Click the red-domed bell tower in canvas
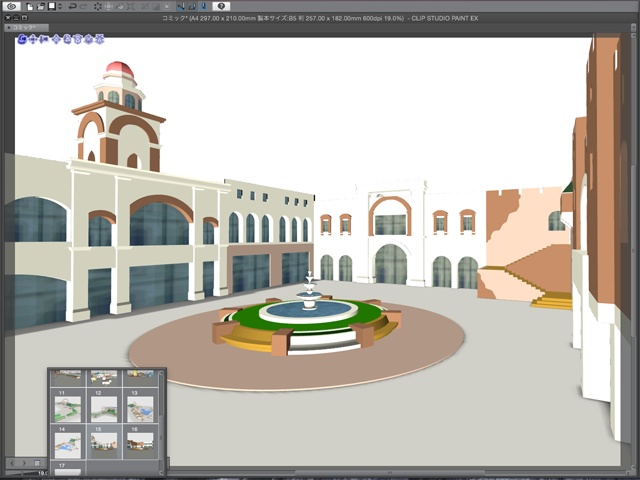640x480 pixels. pos(118,116)
